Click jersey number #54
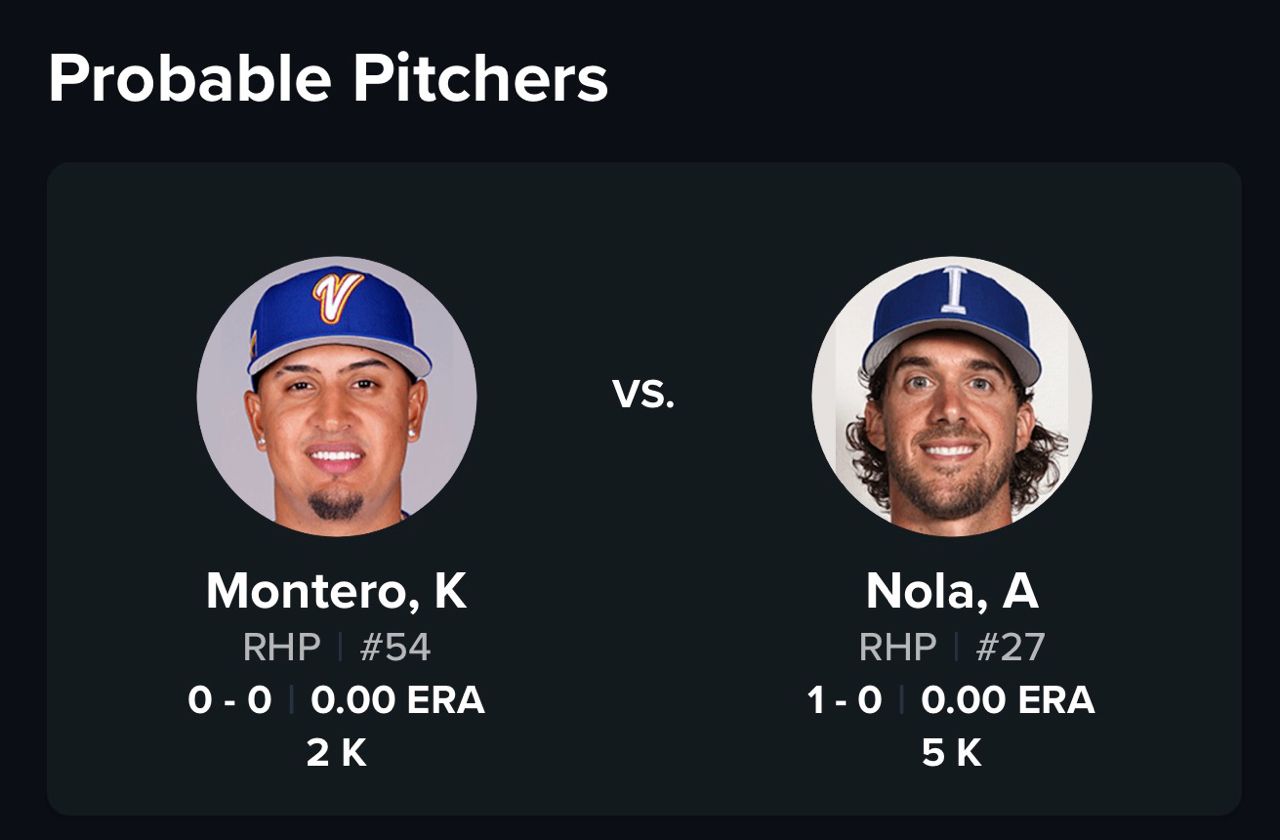1280x840 pixels. click(x=395, y=648)
